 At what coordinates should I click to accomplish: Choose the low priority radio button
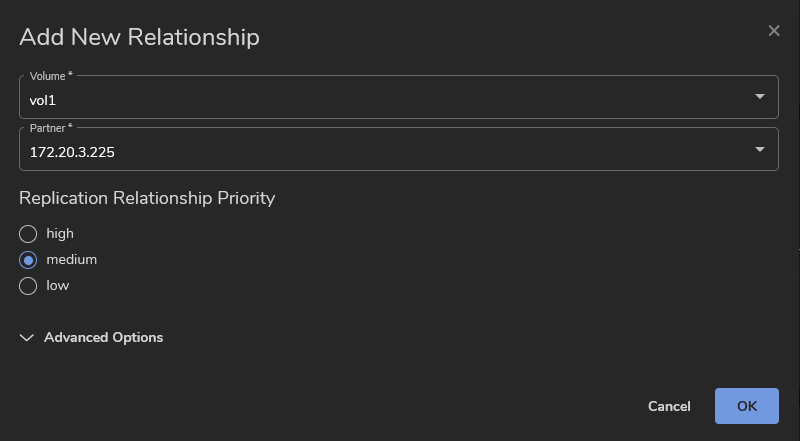[x=28, y=286]
